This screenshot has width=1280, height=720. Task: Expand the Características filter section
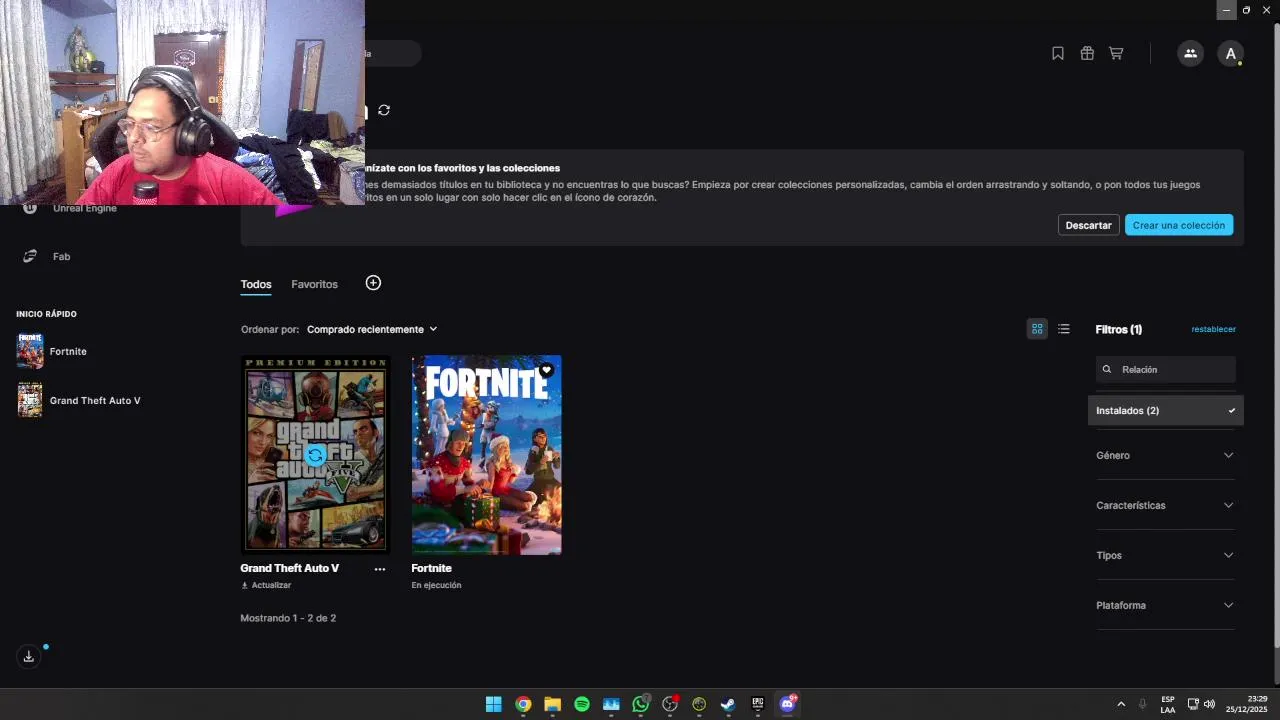tap(1165, 505)
